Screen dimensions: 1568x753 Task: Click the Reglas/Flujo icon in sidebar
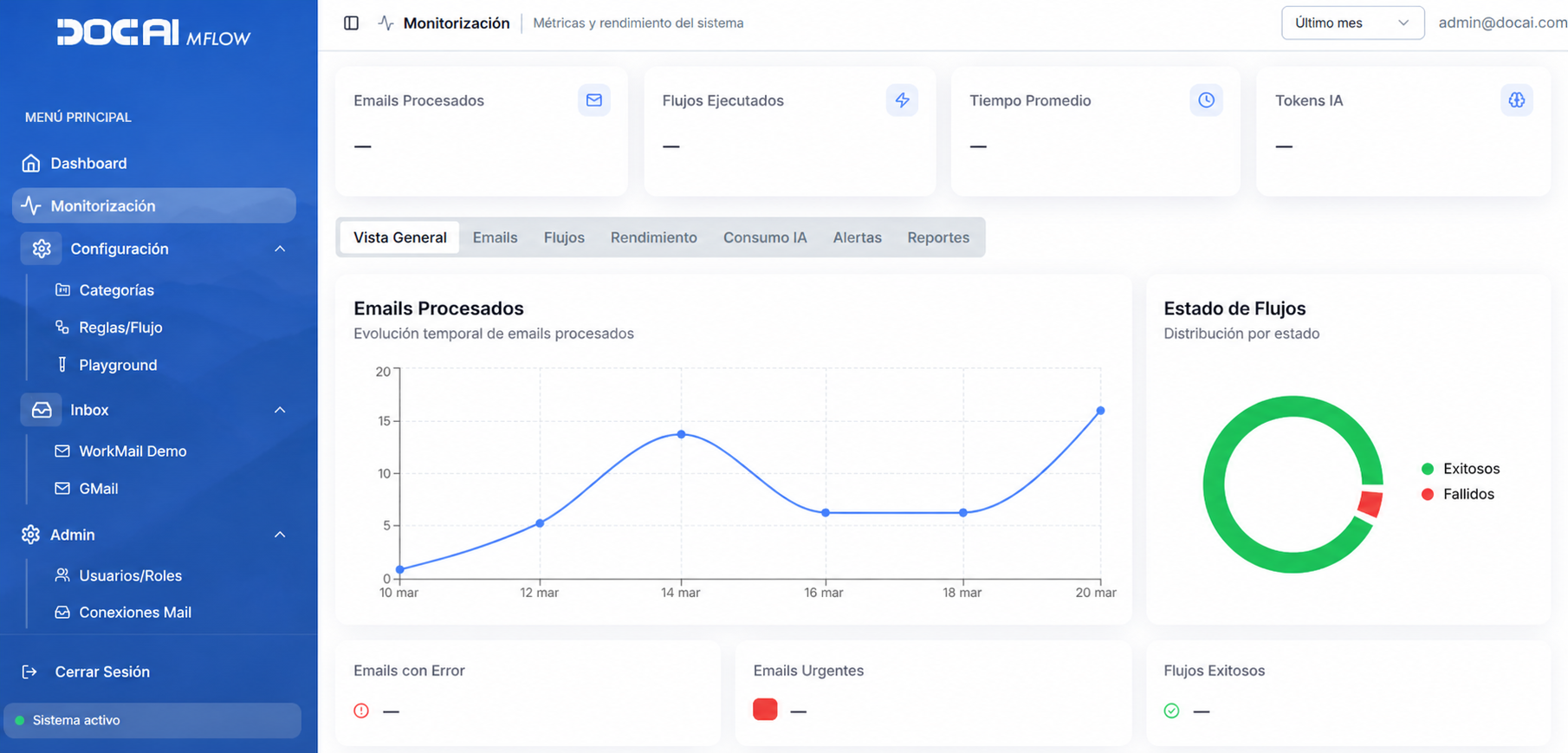[62, 328]
